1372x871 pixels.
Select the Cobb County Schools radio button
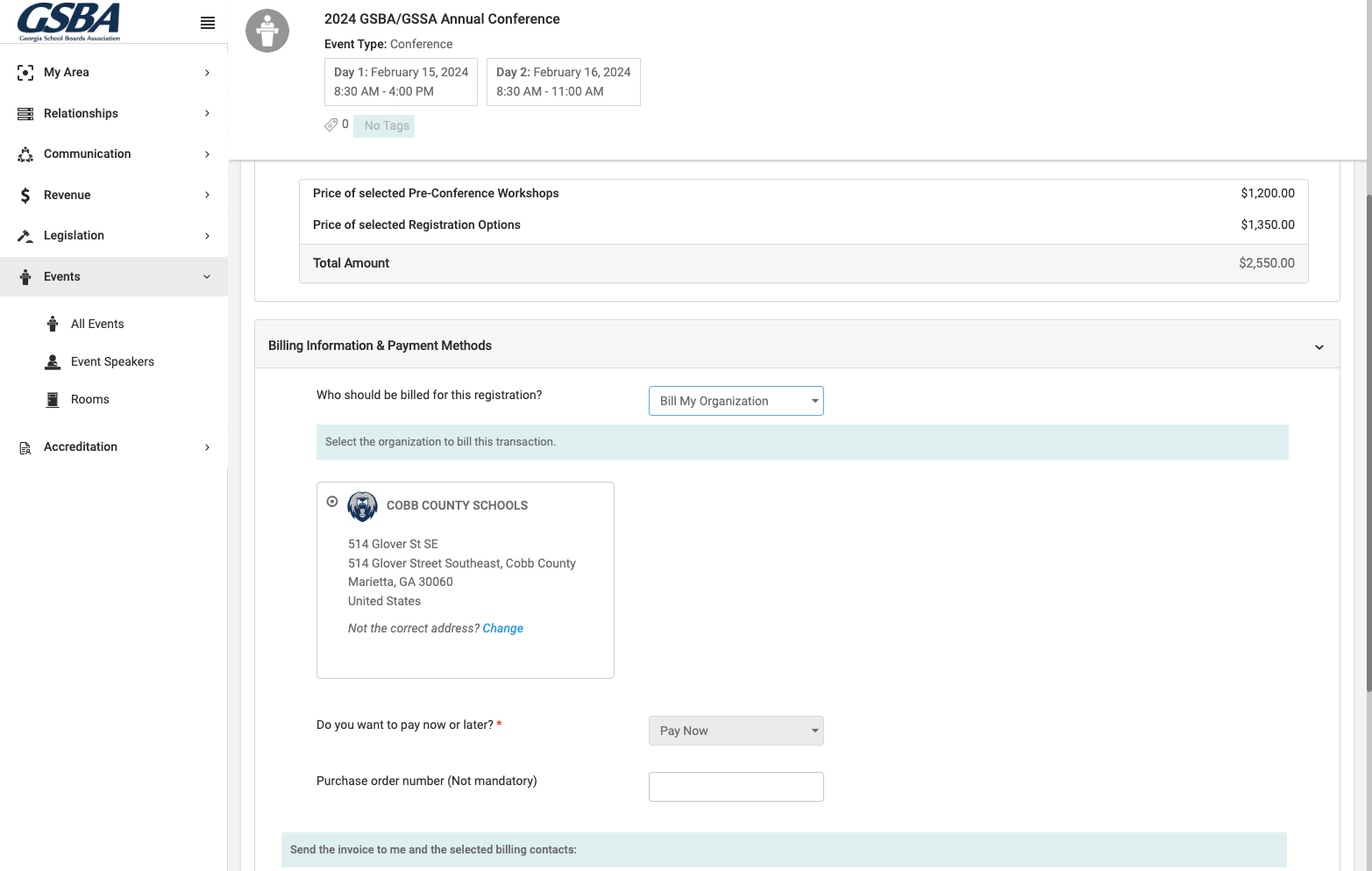(x=332, y=502)
